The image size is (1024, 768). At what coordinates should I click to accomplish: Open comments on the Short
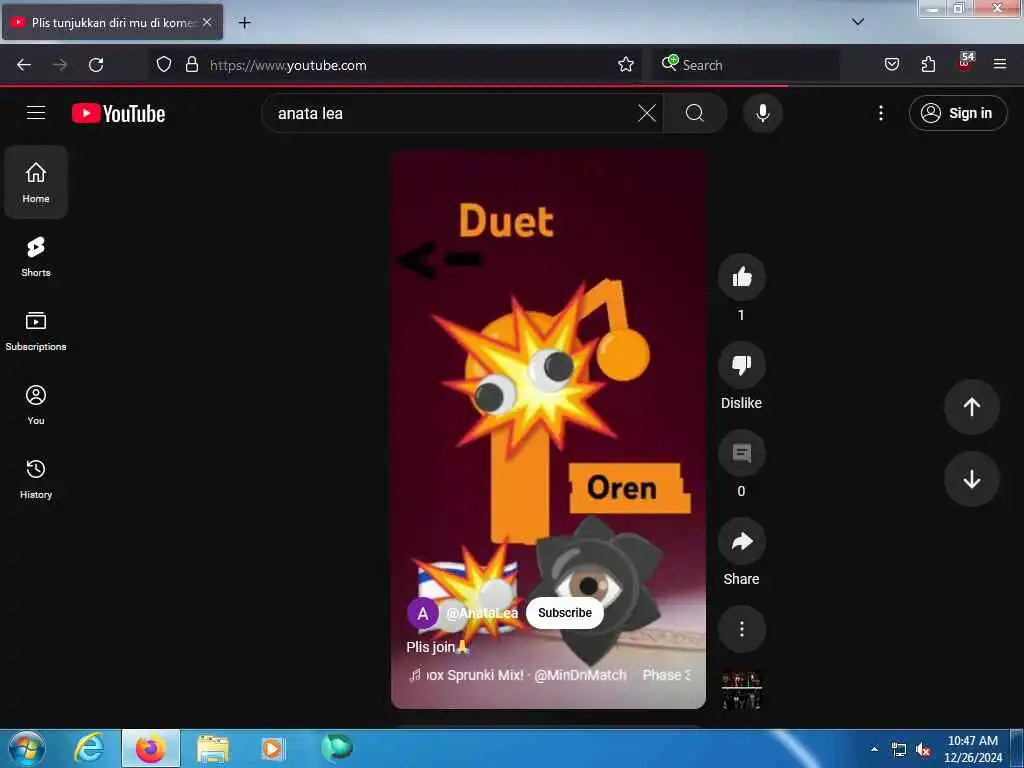741,453
